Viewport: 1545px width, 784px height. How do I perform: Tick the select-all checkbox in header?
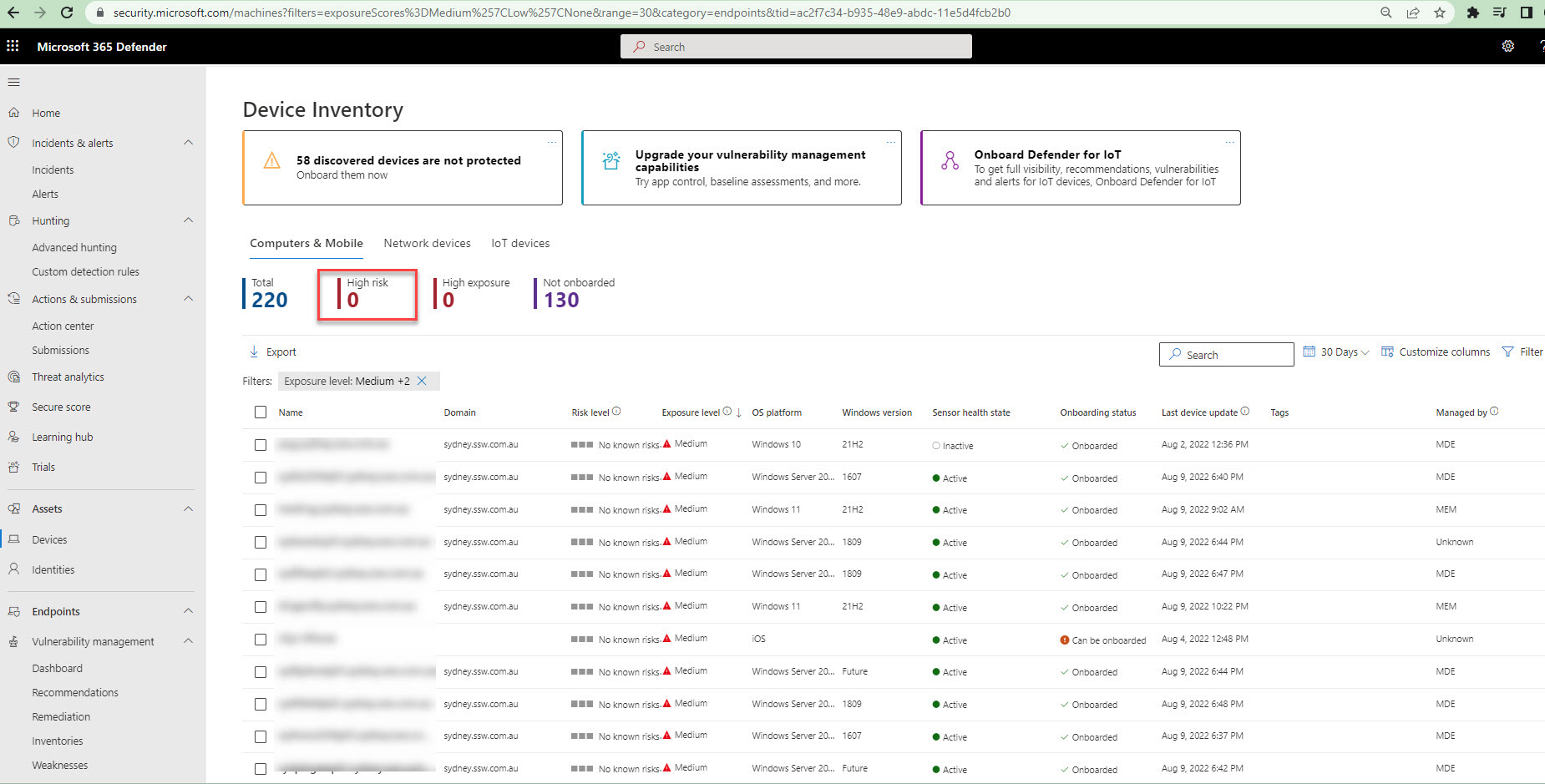coord(261,412)
